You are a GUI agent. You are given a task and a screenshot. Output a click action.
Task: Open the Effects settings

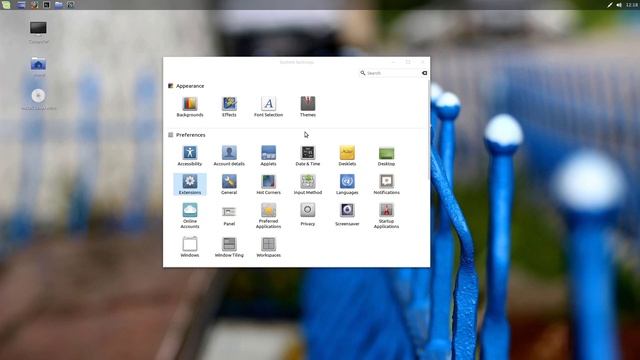pyautogui.click(x=229, y=107)
